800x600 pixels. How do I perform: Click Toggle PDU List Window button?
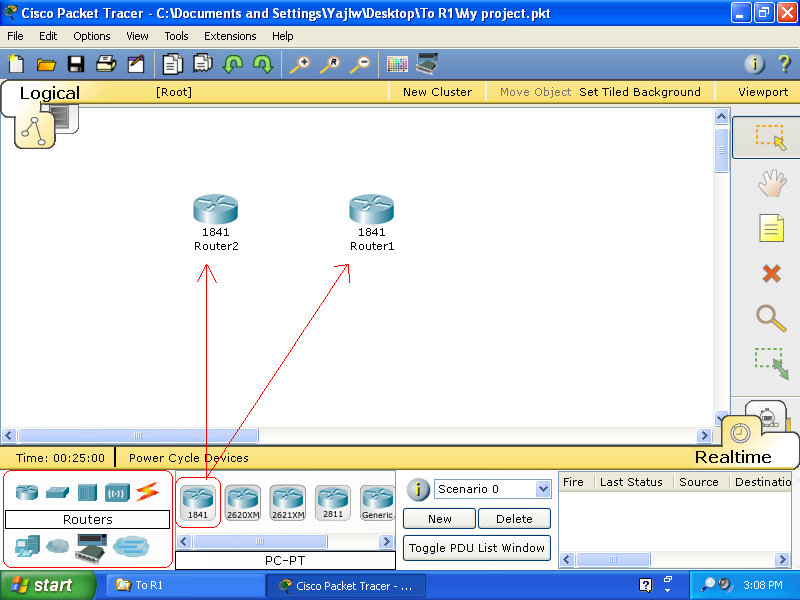pyautogui.click(x=477, y=548)
